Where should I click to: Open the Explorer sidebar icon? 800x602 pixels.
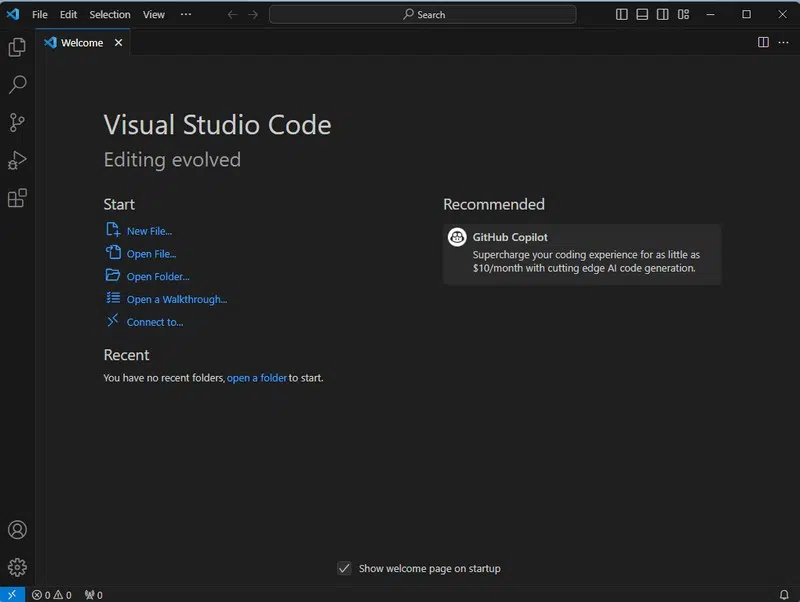pos(16,47)
